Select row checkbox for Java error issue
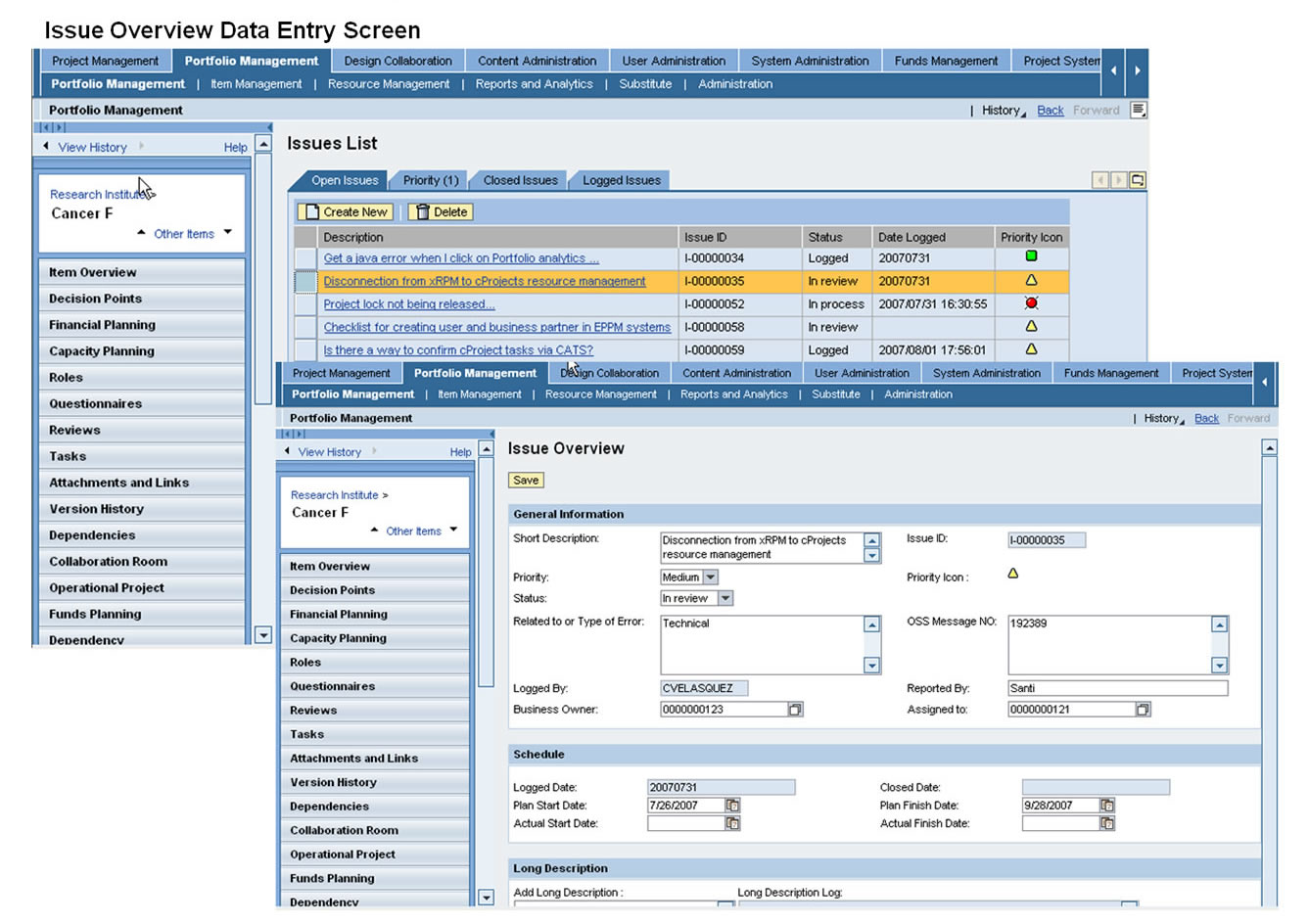The width and height of the screenshot is (1309, 924). click(x=306, y=258)
